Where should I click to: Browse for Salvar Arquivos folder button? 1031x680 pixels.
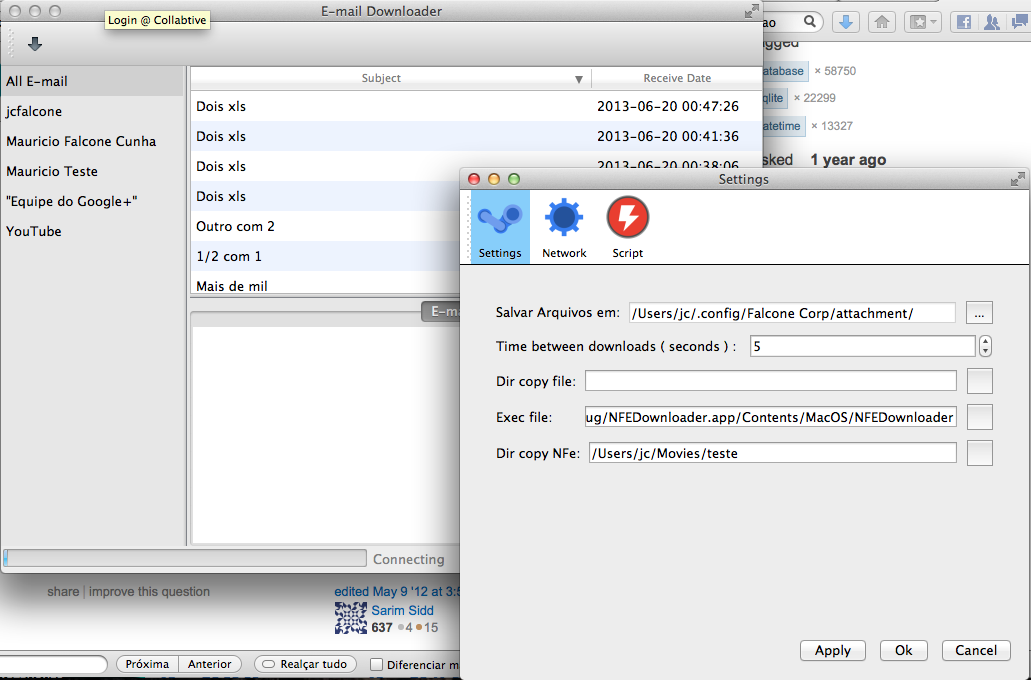pos(979,313)
